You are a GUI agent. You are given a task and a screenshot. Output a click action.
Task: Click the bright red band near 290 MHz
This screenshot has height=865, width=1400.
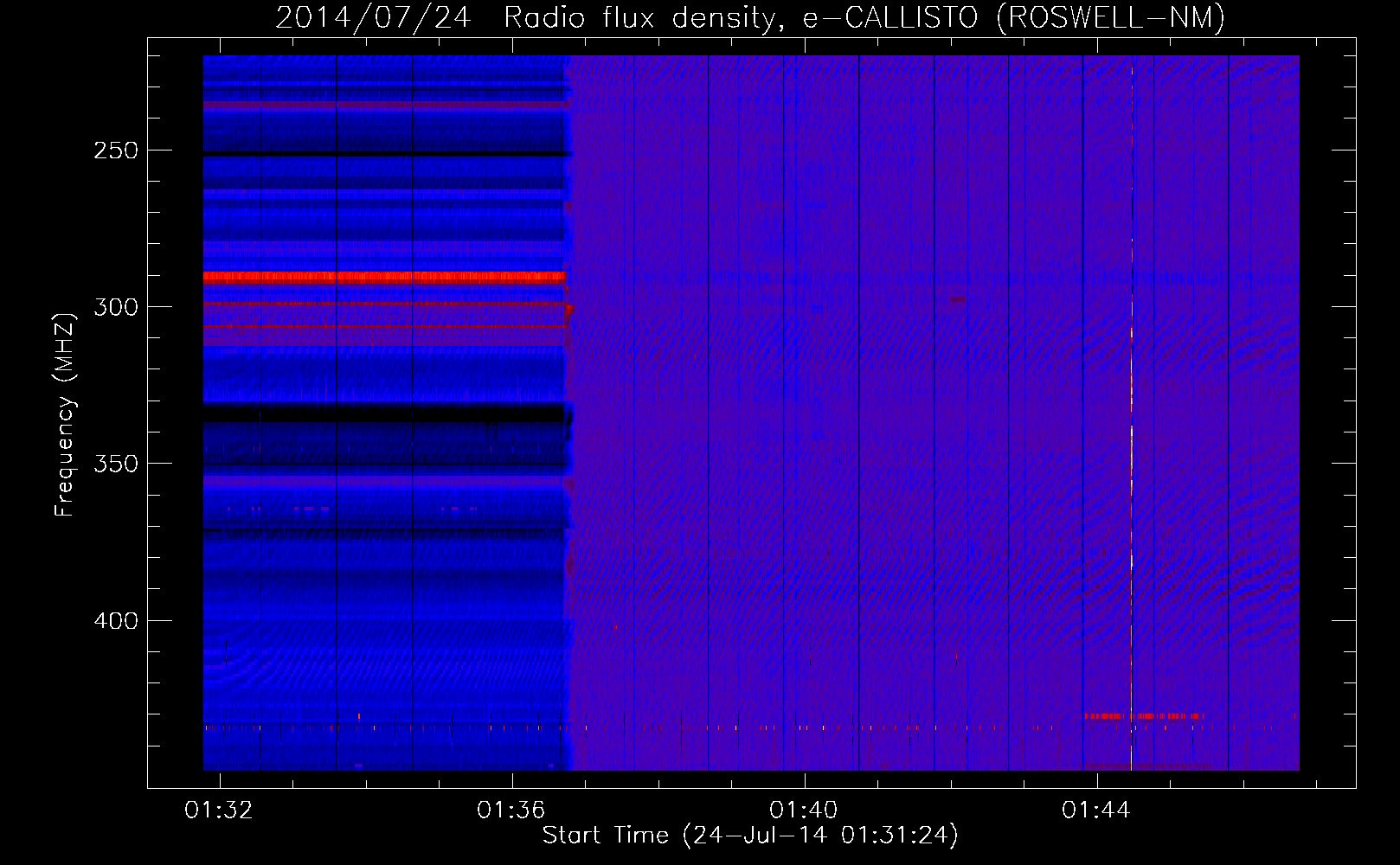[384, 278]
